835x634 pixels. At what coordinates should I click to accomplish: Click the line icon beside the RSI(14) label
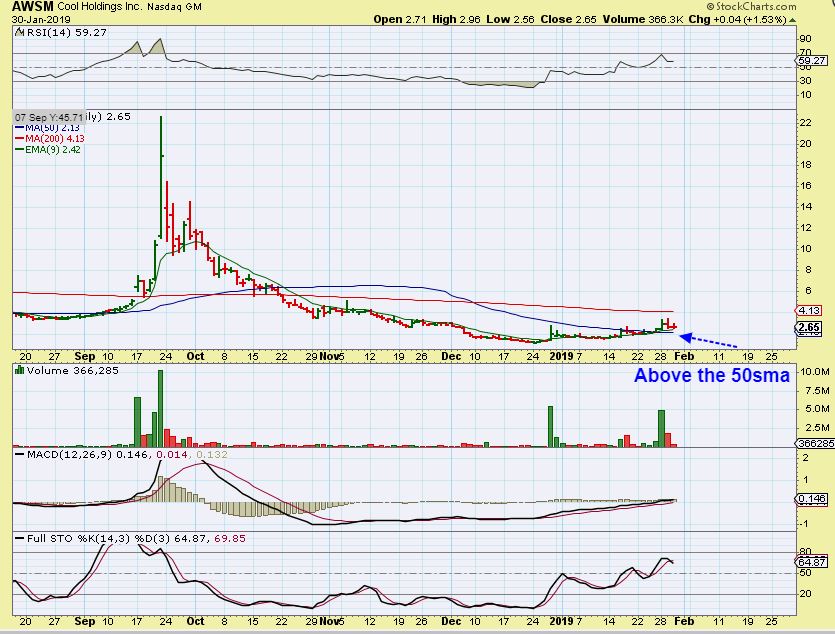tap(20, 32)
